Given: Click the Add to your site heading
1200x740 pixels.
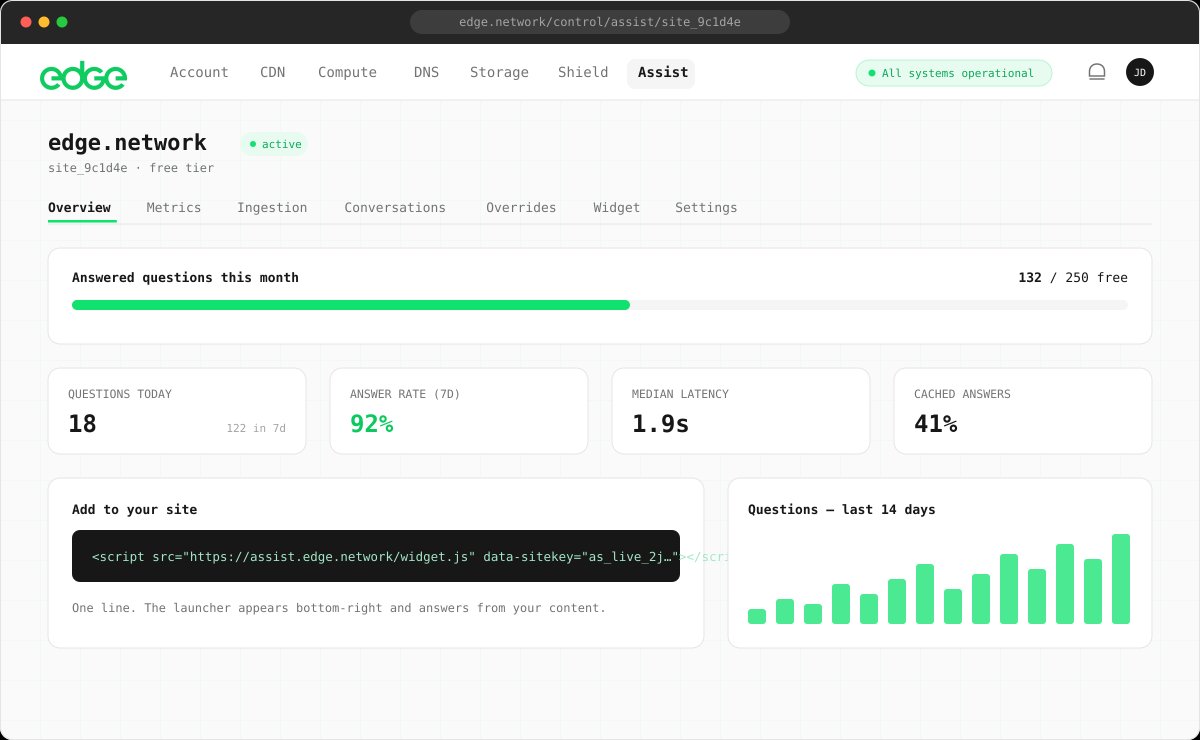Looking at the screenshot, I should coord(135,510).
